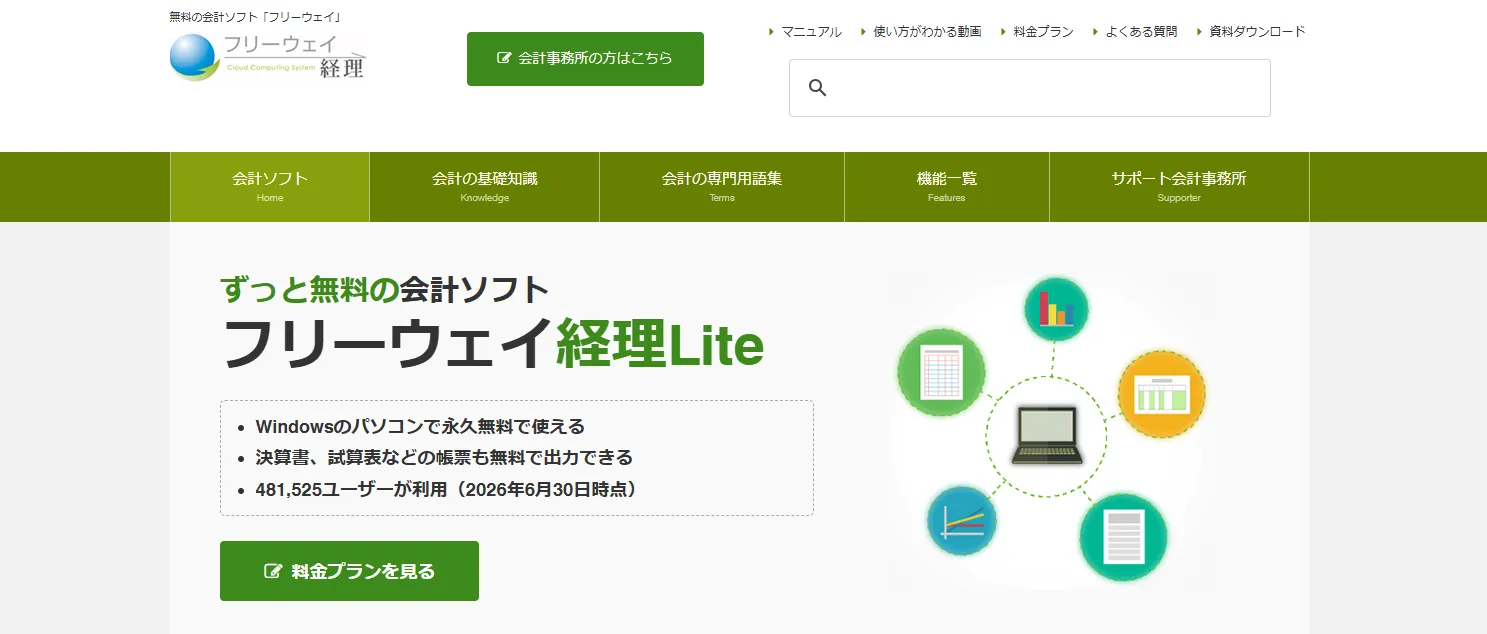Click tagline 無料の会計ソフト「フリーウェイ」
Viewport: 1487px width, 634px height.
pyautogui.click(x=256, y=17)
